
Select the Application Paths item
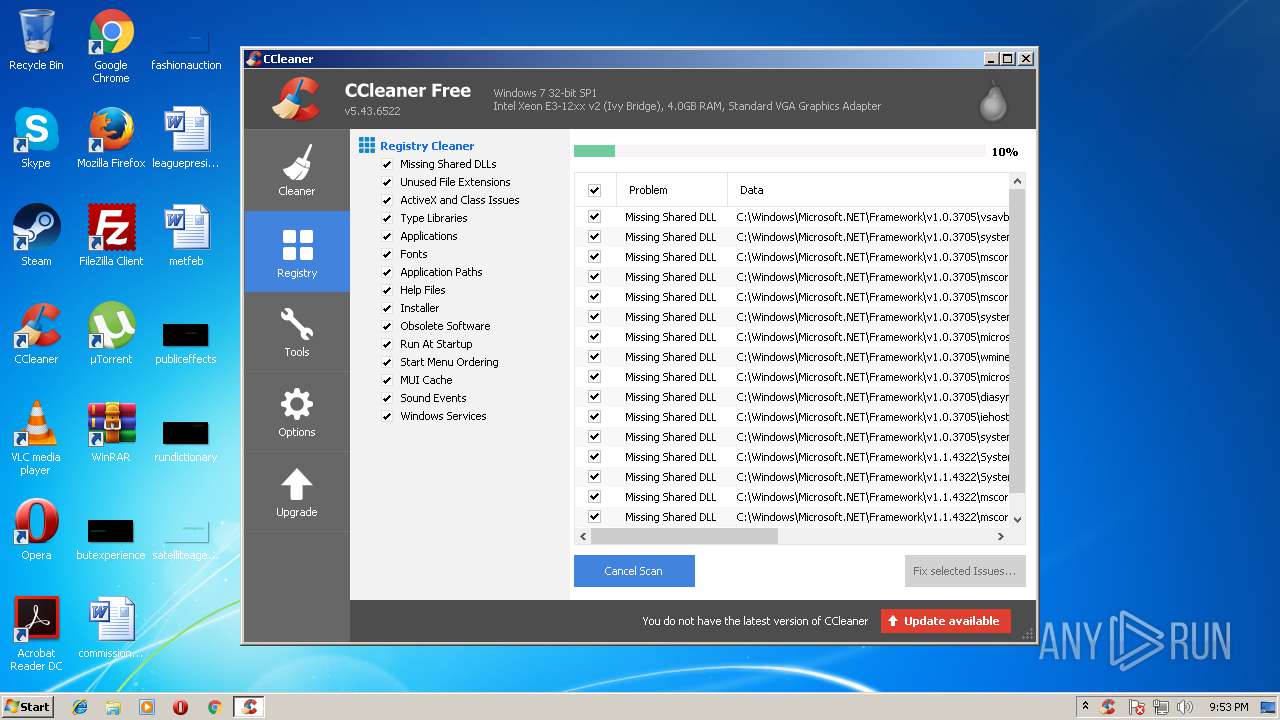point(441,272)
